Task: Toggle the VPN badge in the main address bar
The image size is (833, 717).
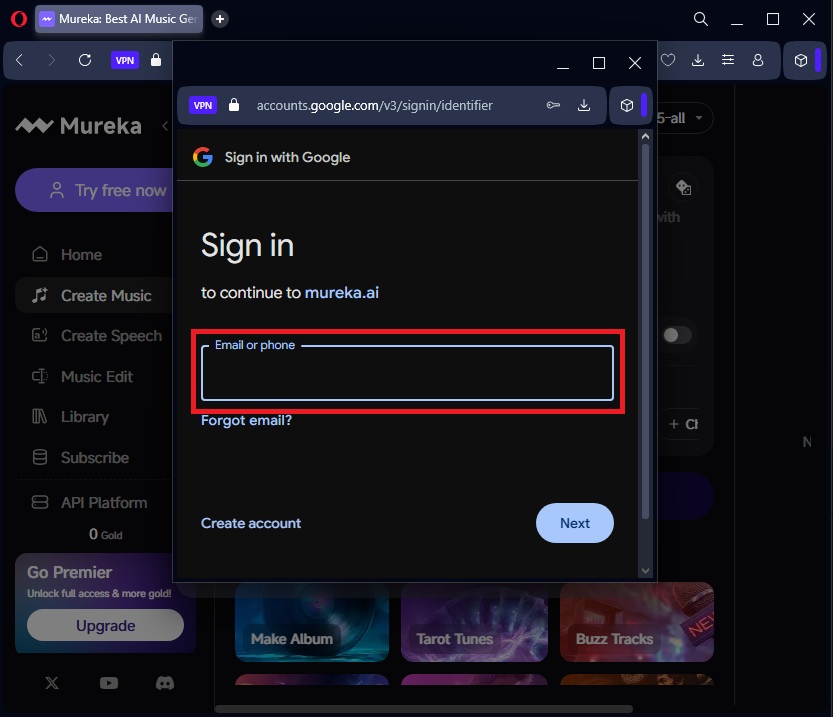Action: click(x=125, y=60)
